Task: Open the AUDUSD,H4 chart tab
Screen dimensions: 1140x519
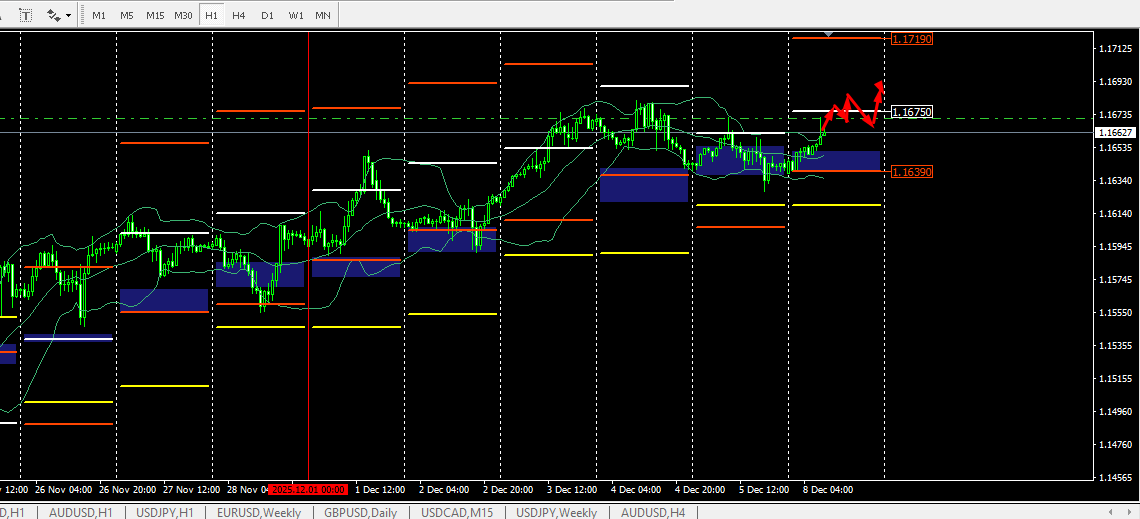Action: pyautogui.click(x=653, y=512)
